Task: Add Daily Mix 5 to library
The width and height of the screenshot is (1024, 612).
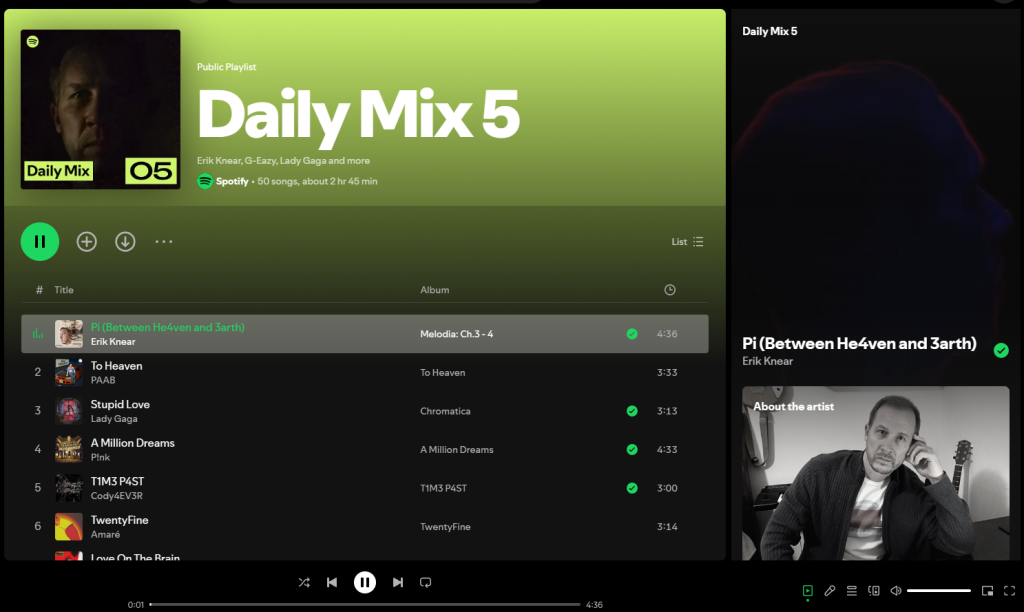Action: pyautogui.click(x=87, y=242)
